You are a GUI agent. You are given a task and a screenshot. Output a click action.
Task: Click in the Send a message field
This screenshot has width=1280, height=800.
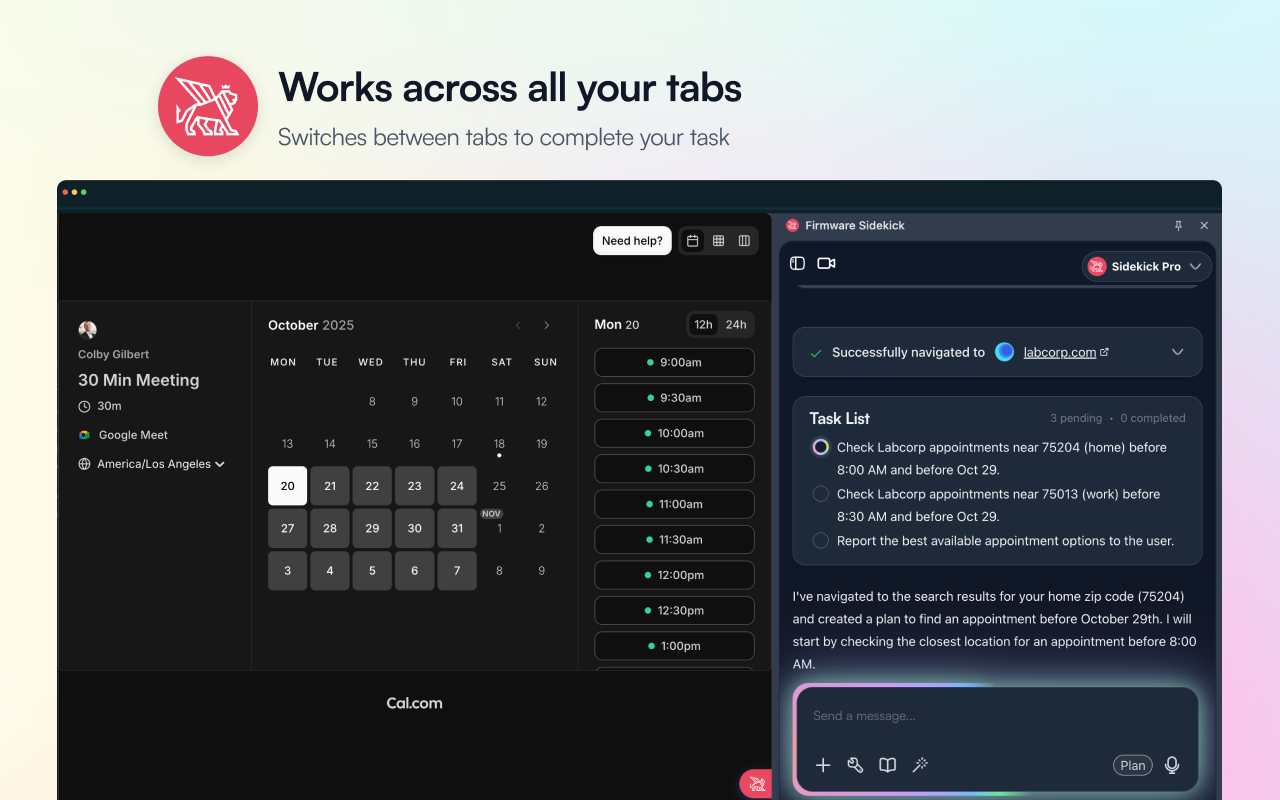(x=996, y=716)
